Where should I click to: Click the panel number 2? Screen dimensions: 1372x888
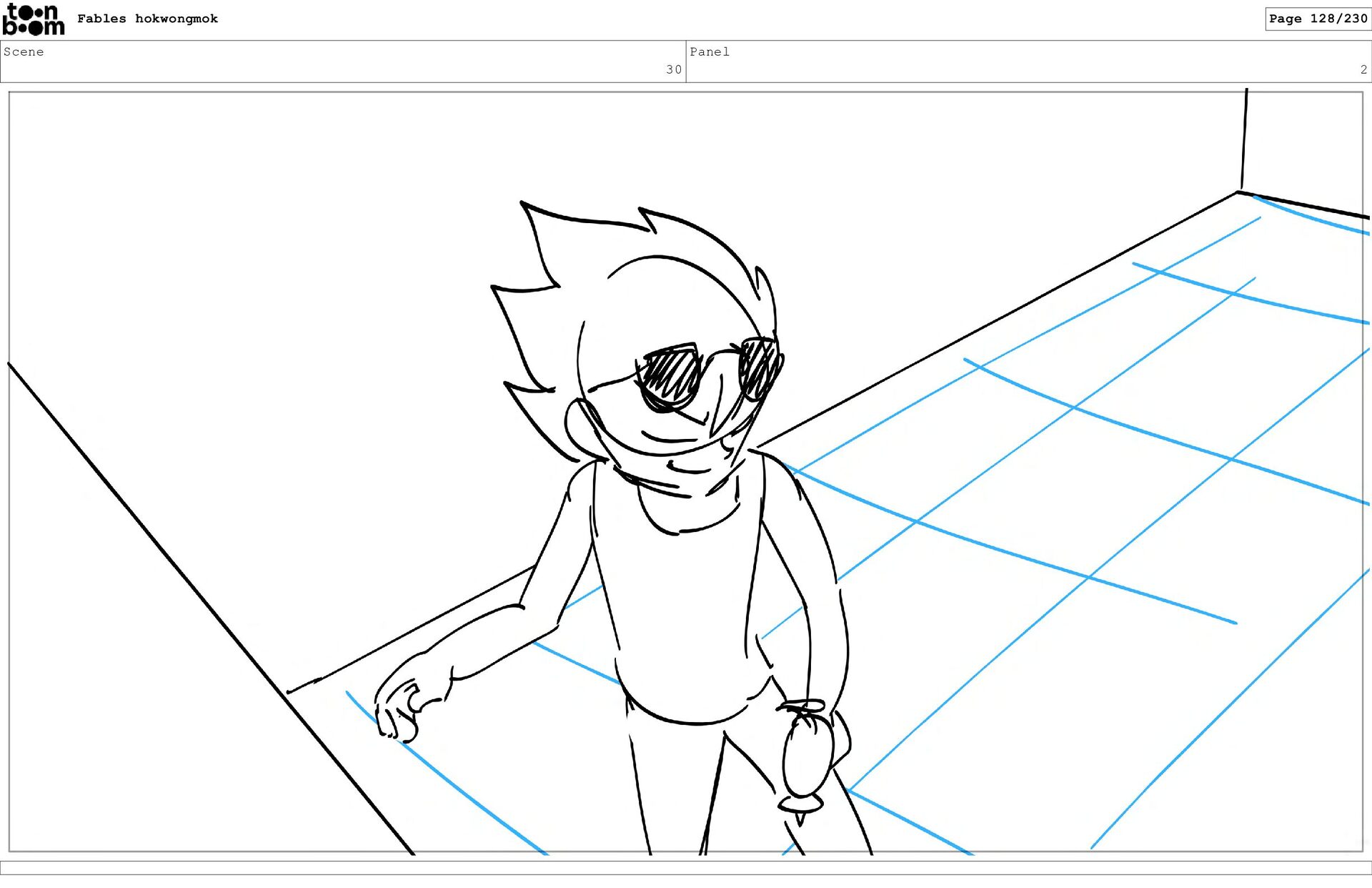(1363, 69)
